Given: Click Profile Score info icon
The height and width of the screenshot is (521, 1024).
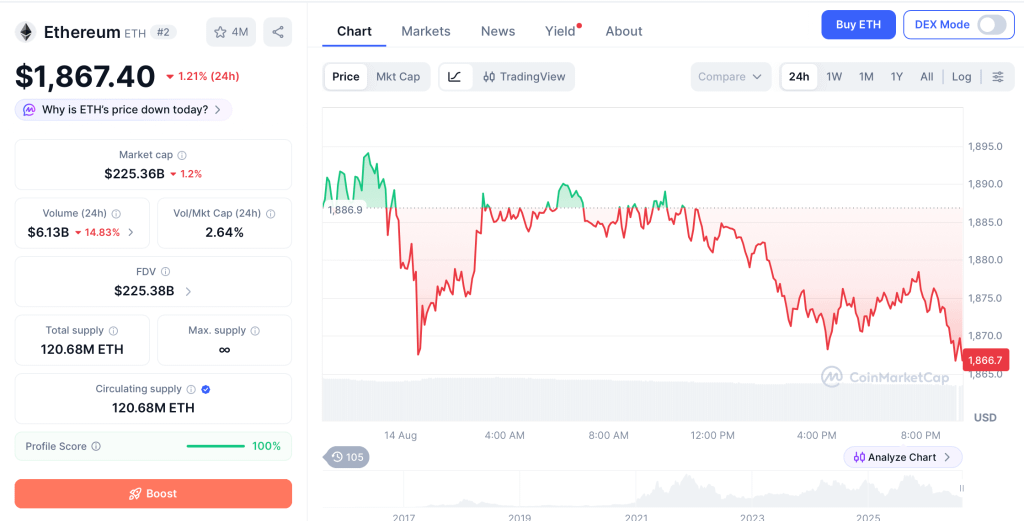Looking at the screenshot, I should pos(96,447).
